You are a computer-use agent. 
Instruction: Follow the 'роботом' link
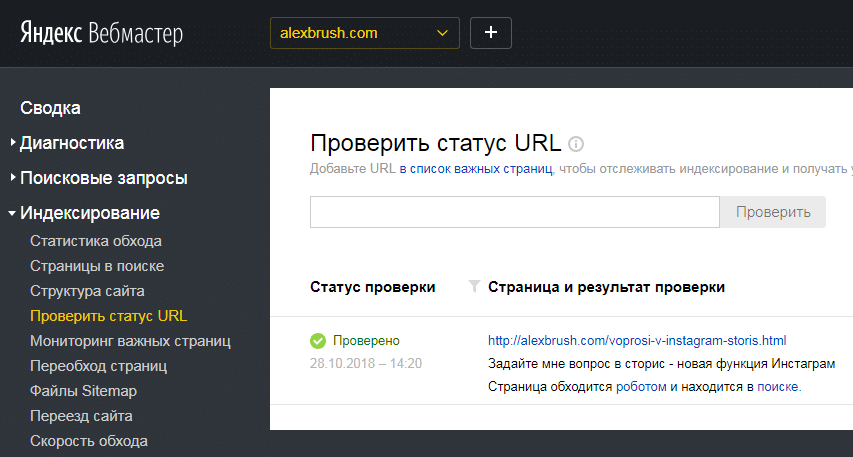click(641, 387)
